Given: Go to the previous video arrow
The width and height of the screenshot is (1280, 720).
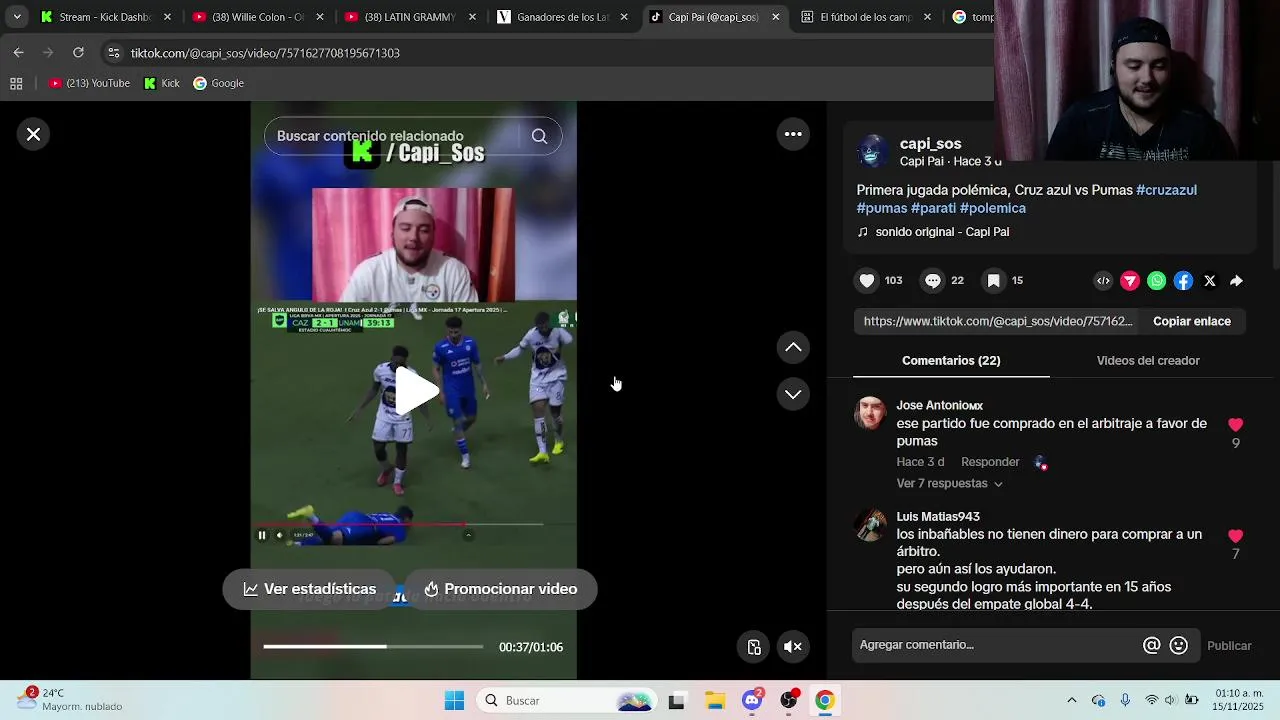Looking at the screenshot, I should click(793, 347).
